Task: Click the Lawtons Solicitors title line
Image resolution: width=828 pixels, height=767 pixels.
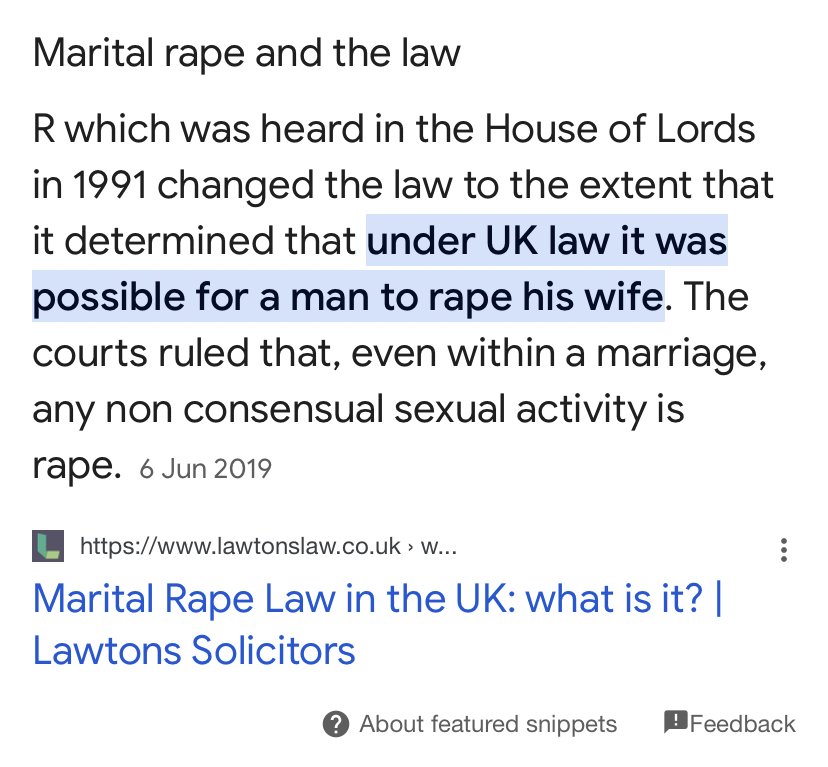Action: click(194, 650)
